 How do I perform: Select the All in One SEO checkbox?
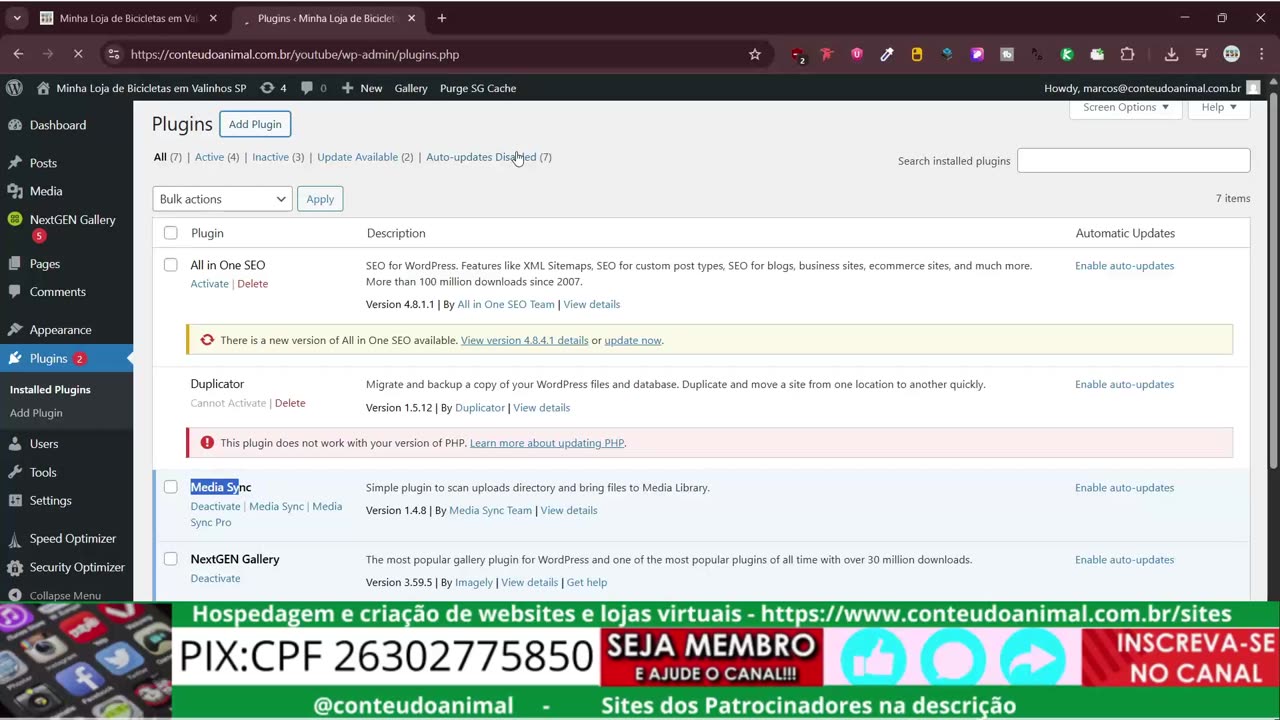coord(171,265)
